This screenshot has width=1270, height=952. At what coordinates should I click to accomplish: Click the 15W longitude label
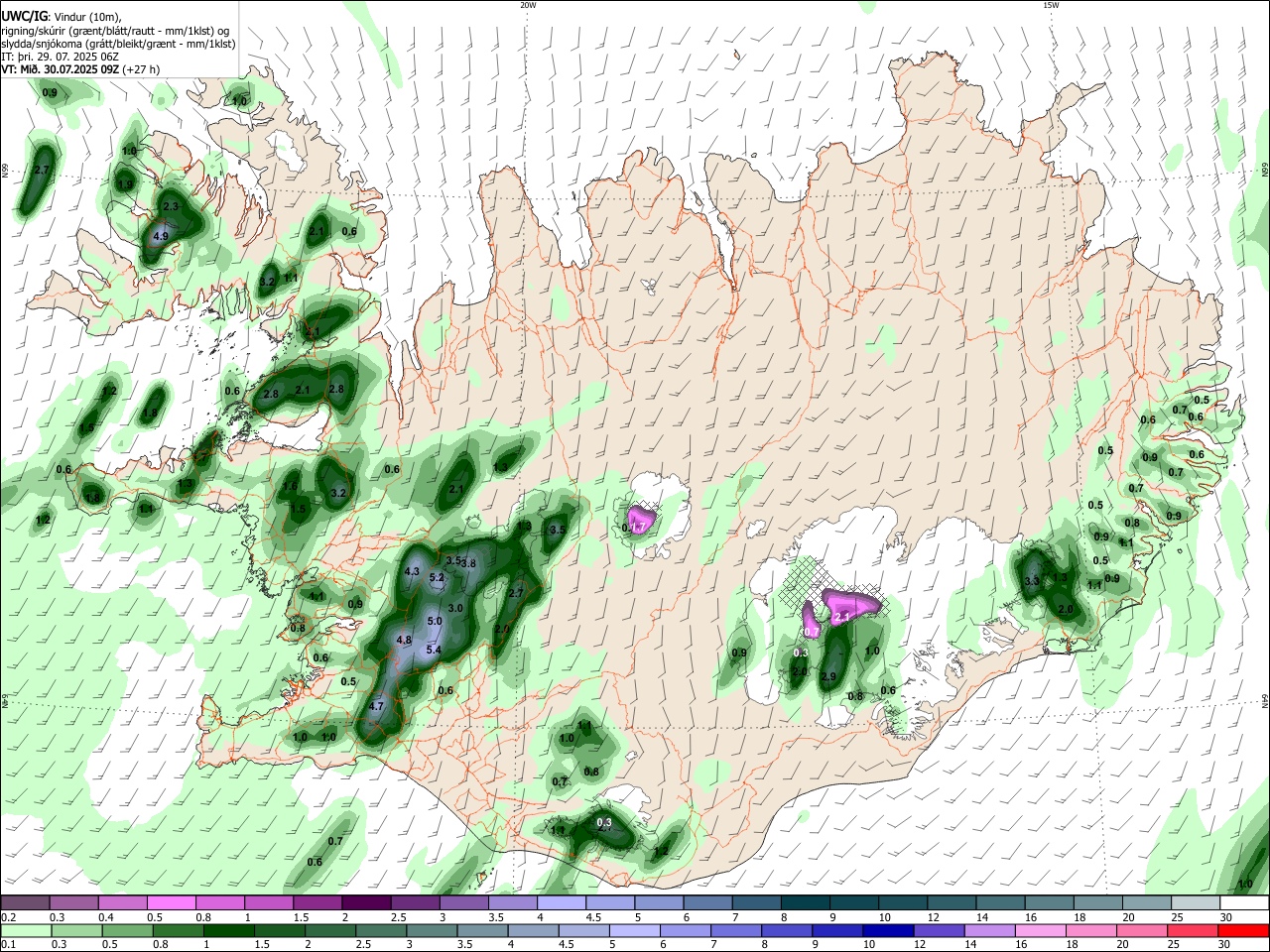click(1051, 5)
